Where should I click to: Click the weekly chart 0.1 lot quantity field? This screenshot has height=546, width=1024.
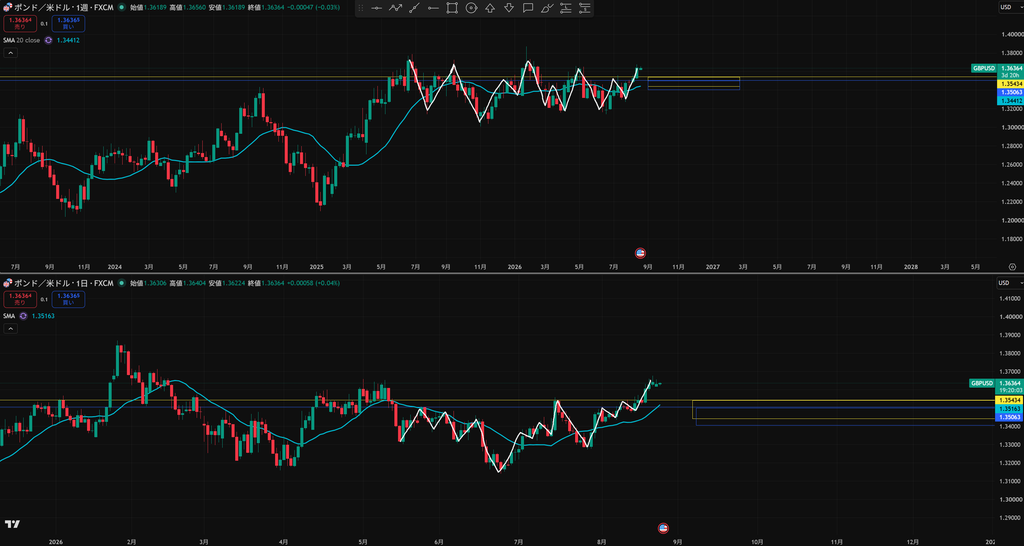44,24
